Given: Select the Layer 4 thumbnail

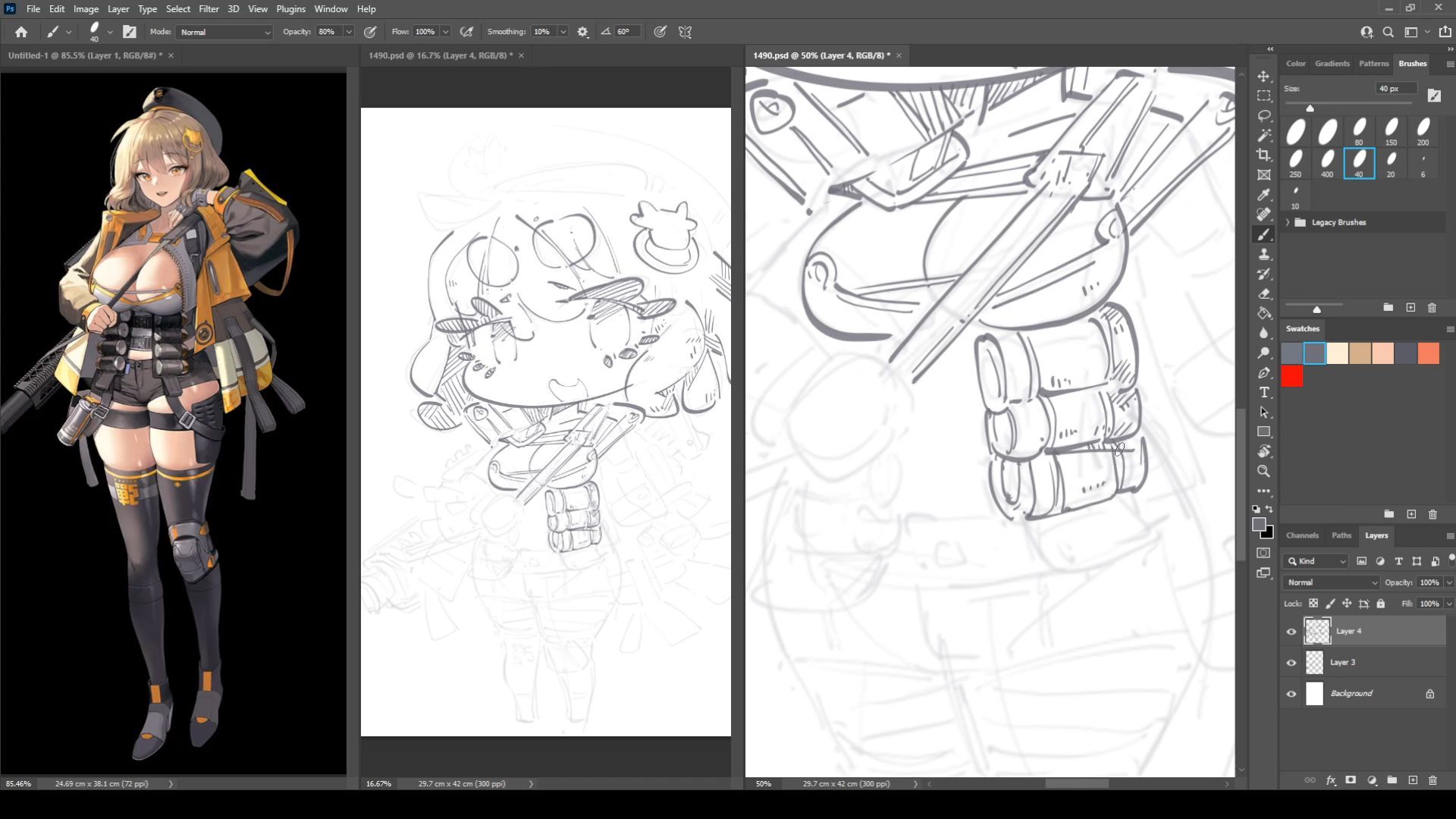Looking at the screenshot, I should [1317, 631].
